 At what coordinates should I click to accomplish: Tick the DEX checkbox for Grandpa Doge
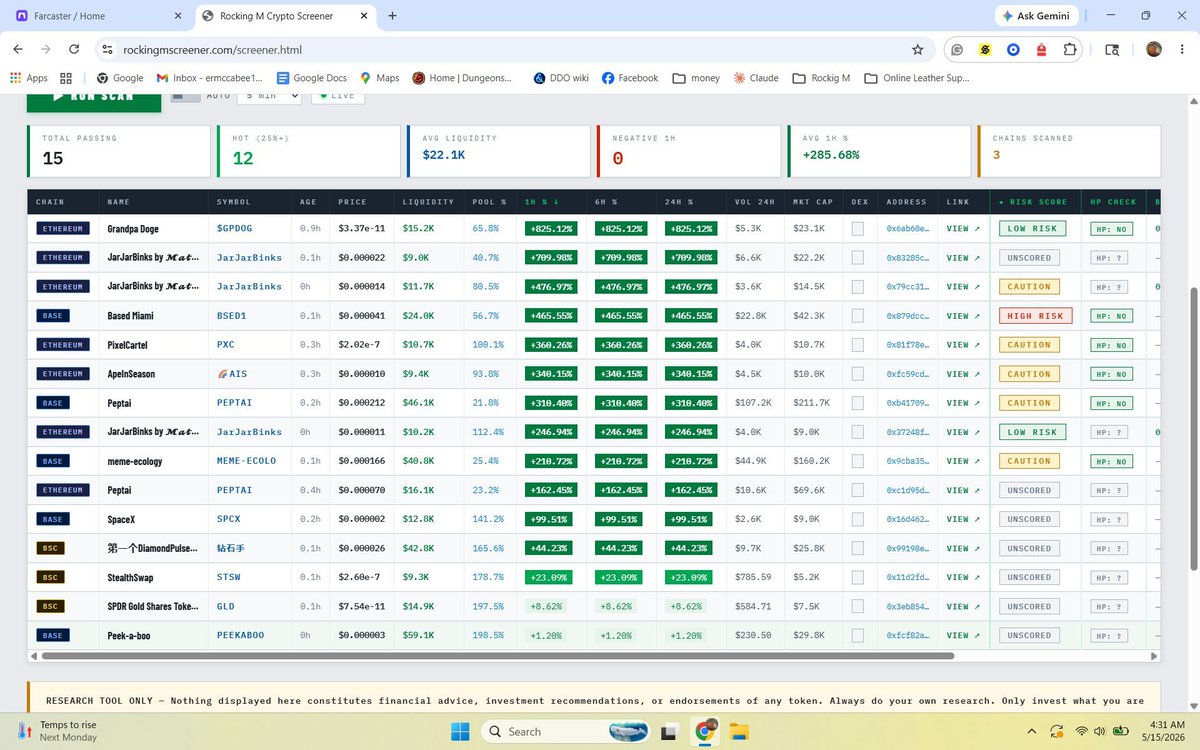858,229
